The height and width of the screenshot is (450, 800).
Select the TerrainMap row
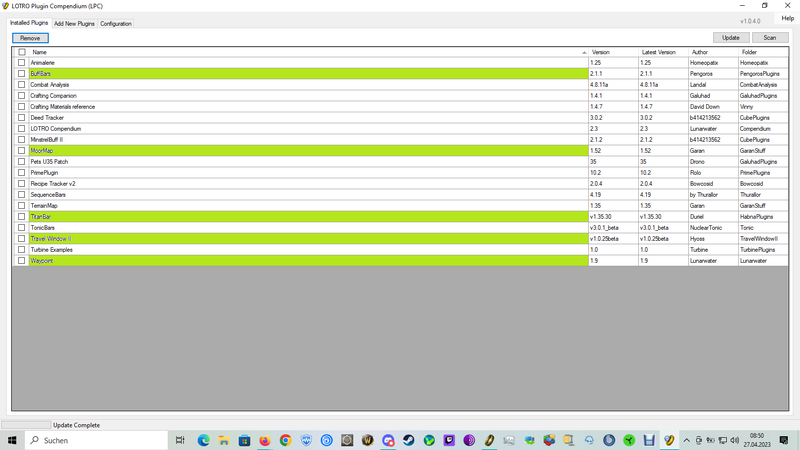(x=401, y=206)
